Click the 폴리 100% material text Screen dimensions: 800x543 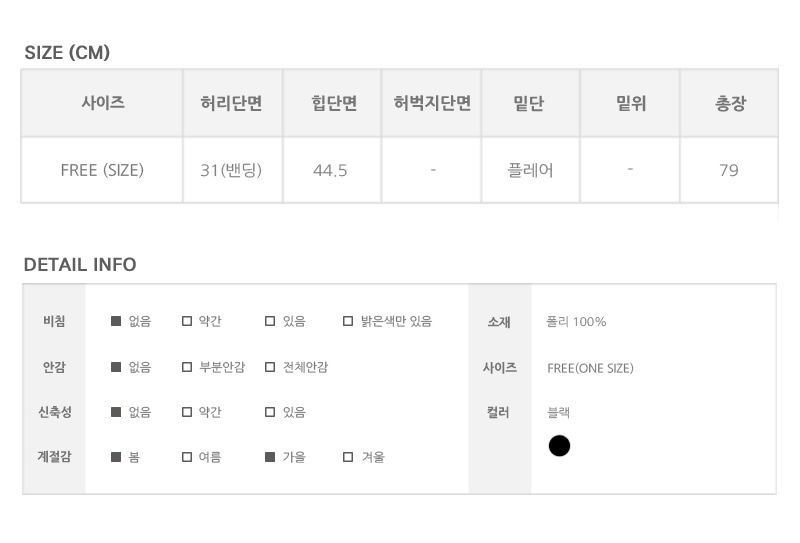576,322
